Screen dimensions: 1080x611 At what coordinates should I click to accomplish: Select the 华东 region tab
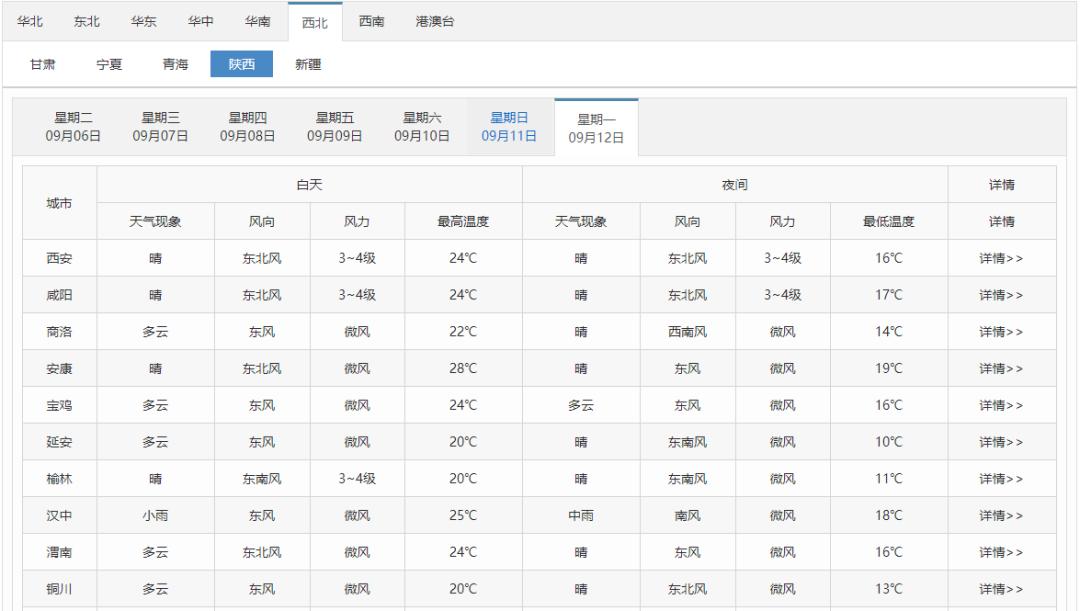click(144, 22)
